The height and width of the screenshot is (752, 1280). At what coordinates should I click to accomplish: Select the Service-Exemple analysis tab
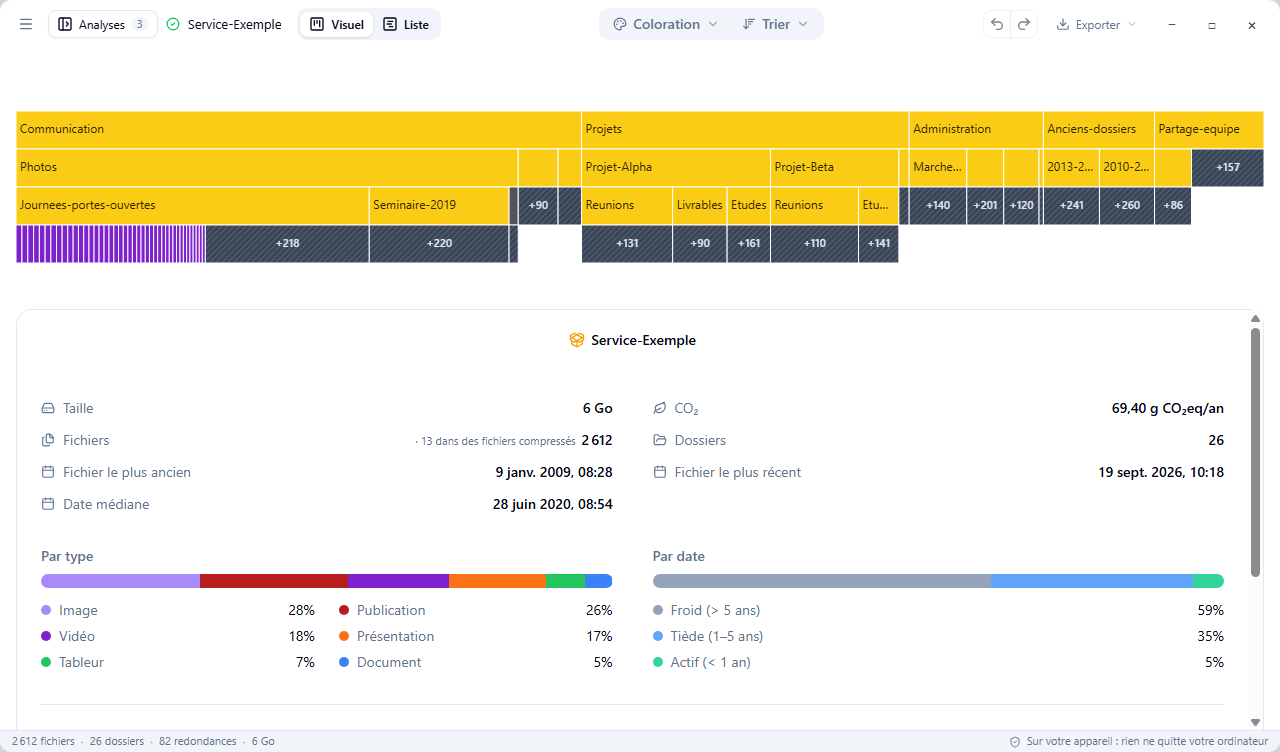[224, 24]
